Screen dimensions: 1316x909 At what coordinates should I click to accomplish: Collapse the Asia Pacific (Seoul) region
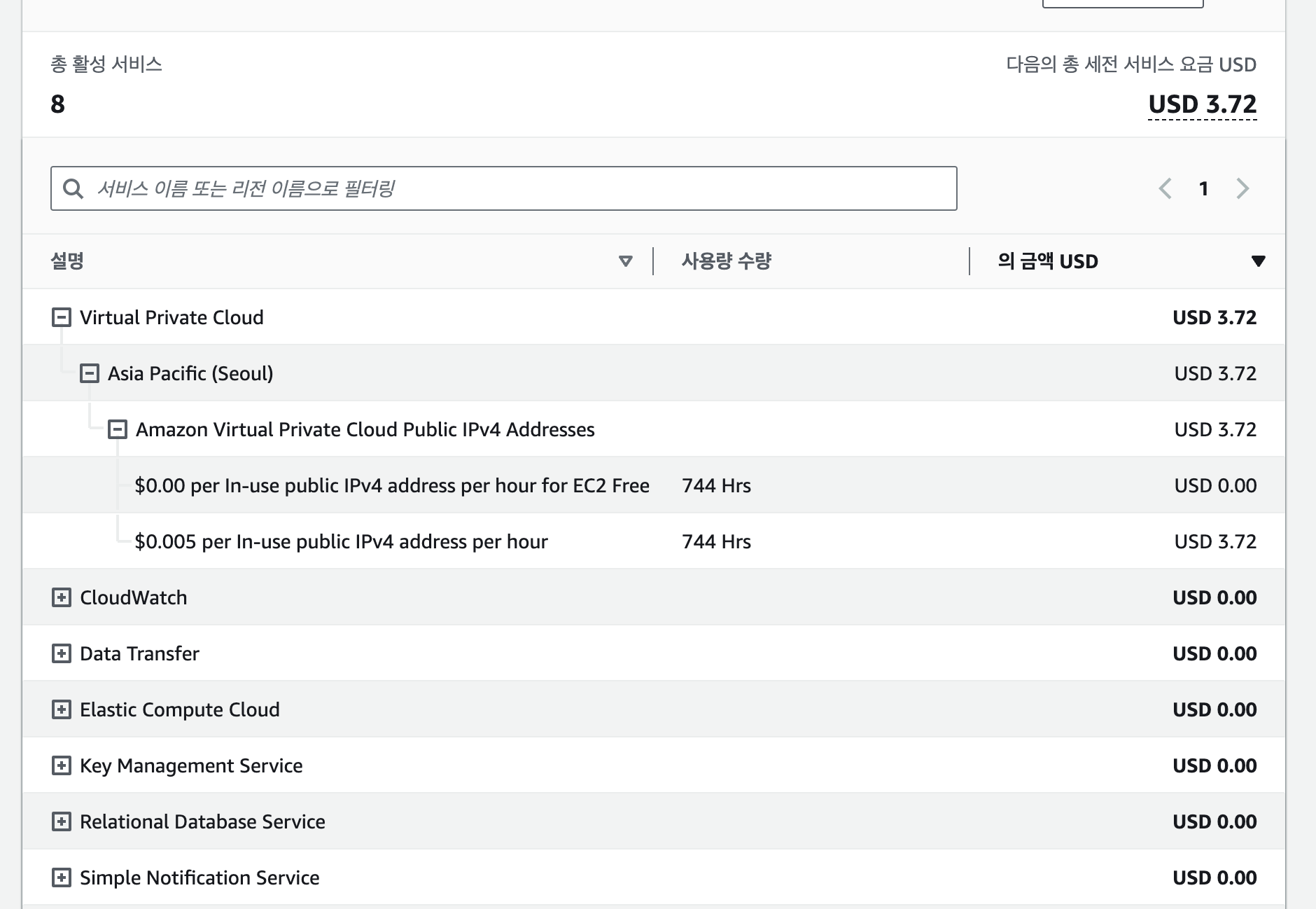[x=90, y=373]
